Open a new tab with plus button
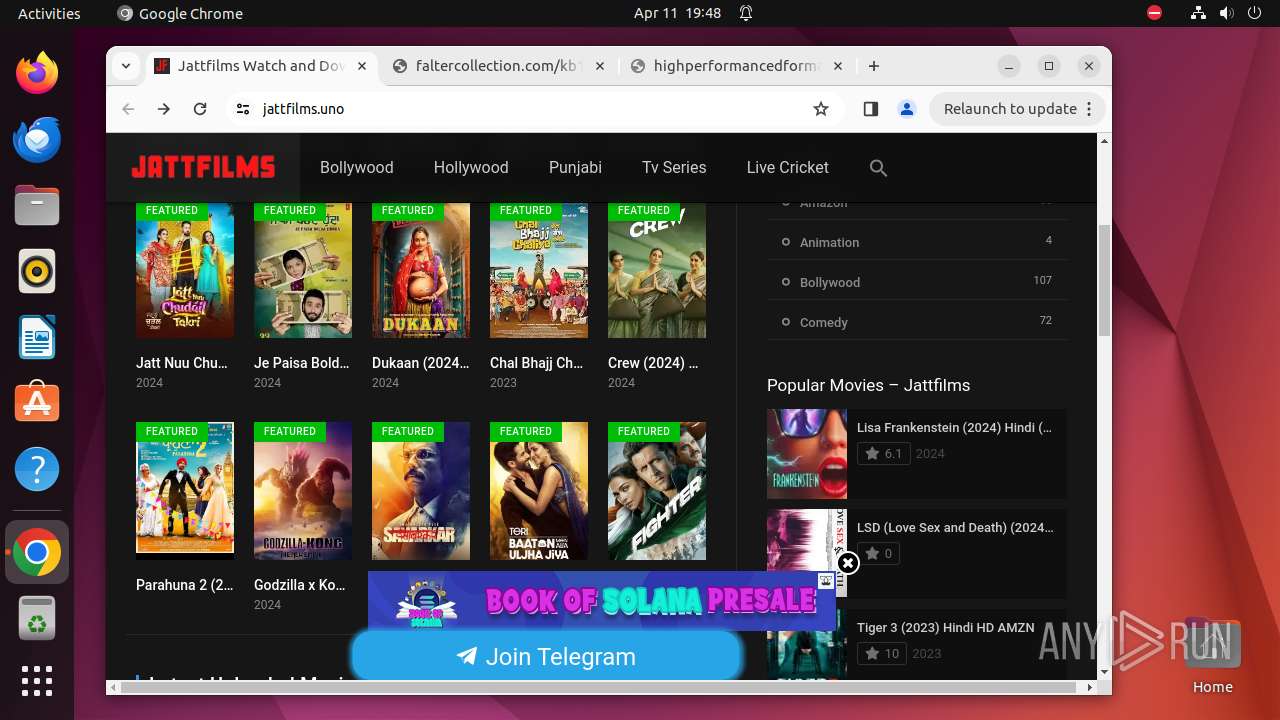The height and width of the screenshot is (720, 1280). [x=874, y=66]
